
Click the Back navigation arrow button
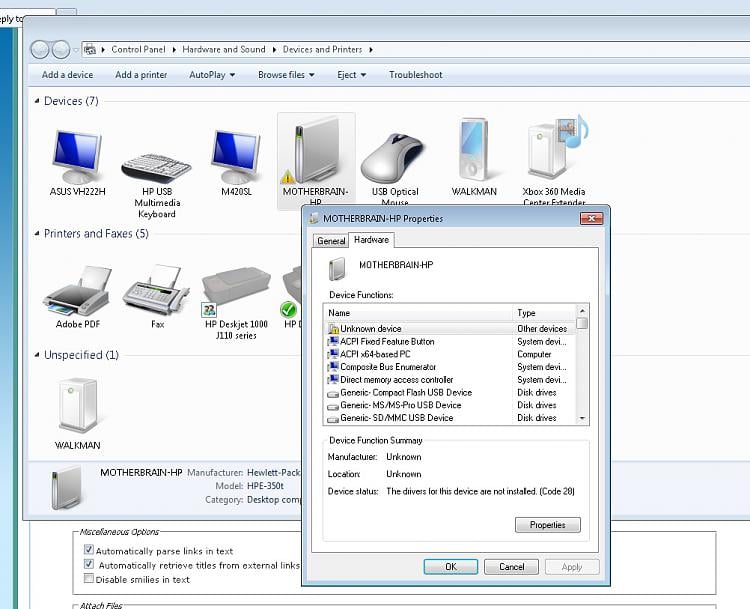(x=40, y=49)
